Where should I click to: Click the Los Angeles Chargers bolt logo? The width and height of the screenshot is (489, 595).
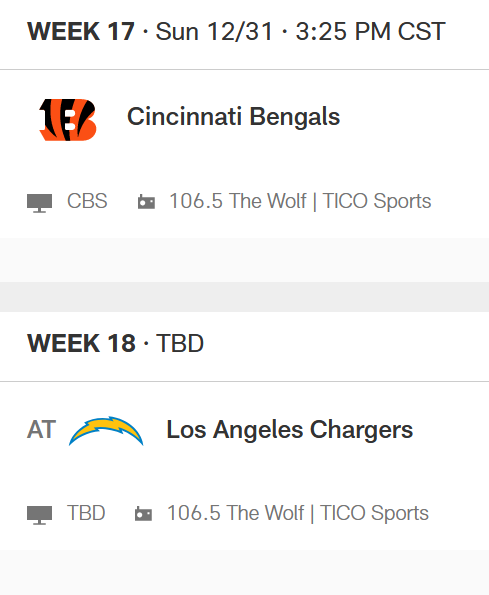click(106, 431)
